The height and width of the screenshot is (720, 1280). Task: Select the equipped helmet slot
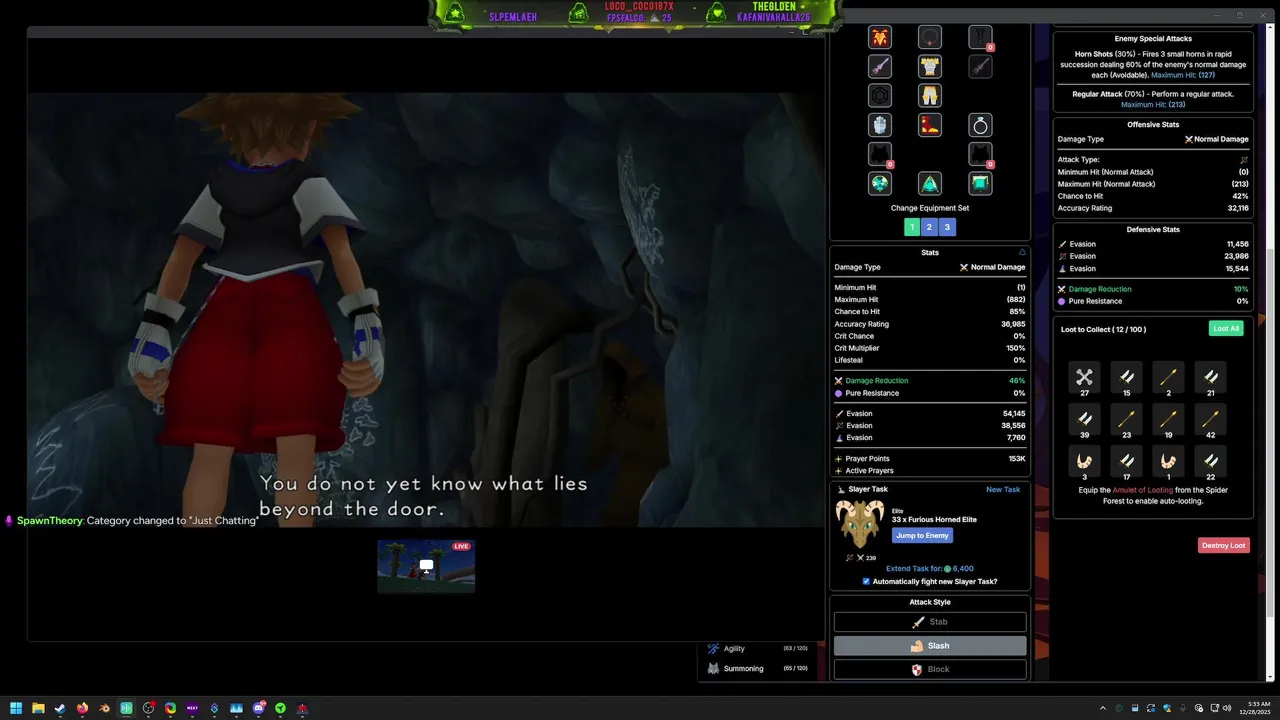880,38
